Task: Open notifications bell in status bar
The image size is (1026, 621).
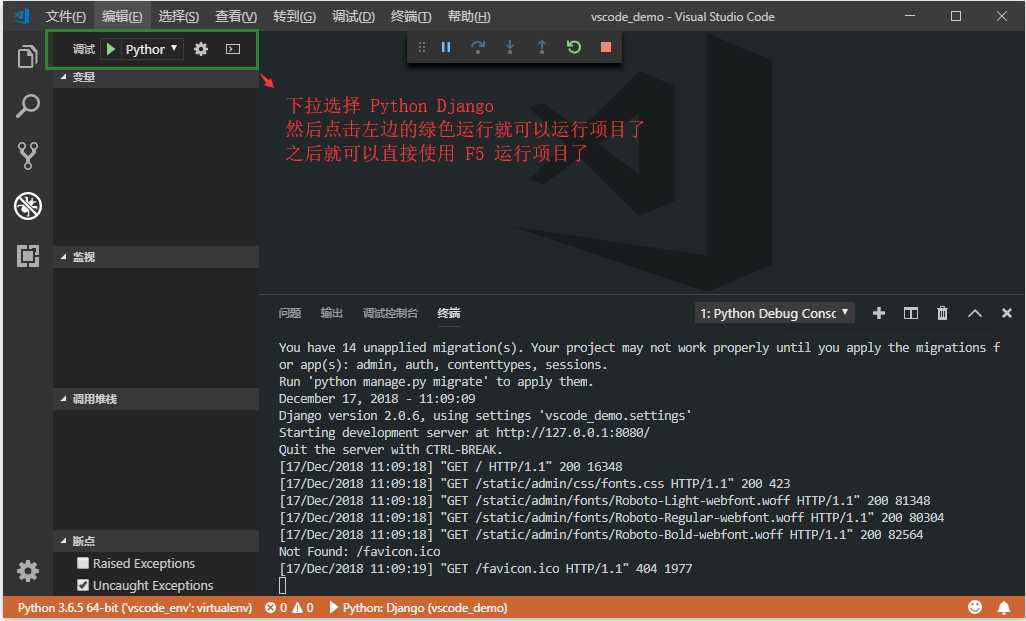Action: click(1004, 608)
